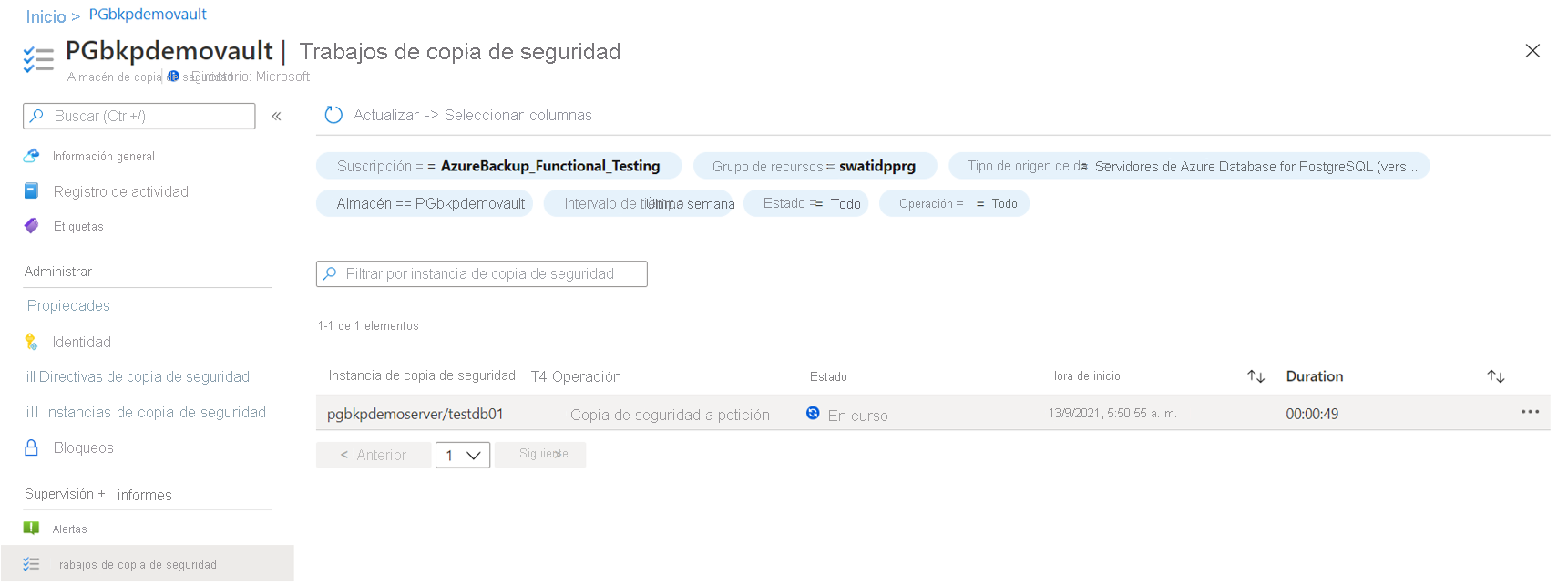Click the directory info icon under title
The width and height of the screenshot is (1568, 586).
click(173, 77)
